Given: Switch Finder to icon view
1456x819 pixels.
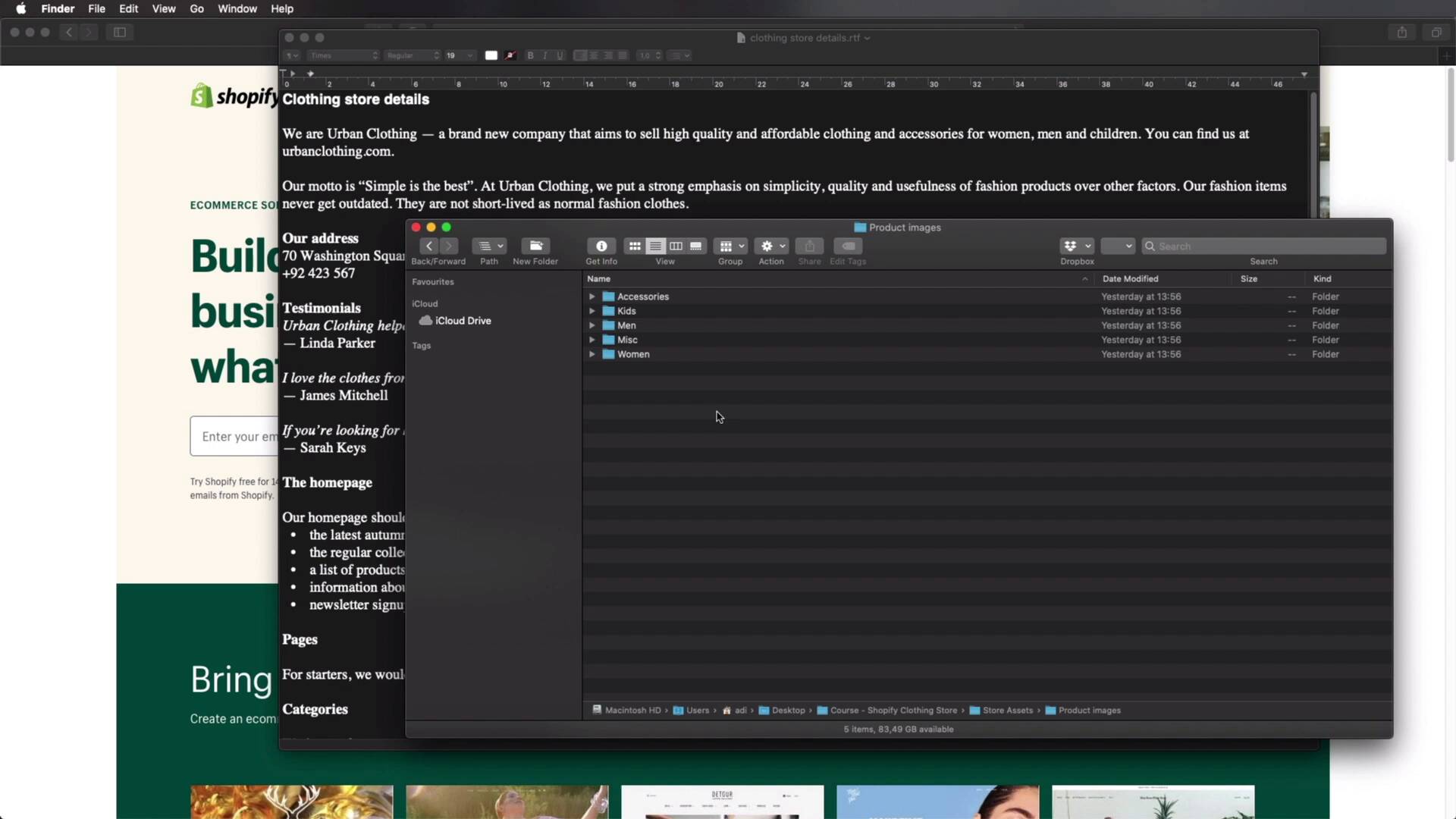Looking at the screenshot, I should tap(635, 246).
